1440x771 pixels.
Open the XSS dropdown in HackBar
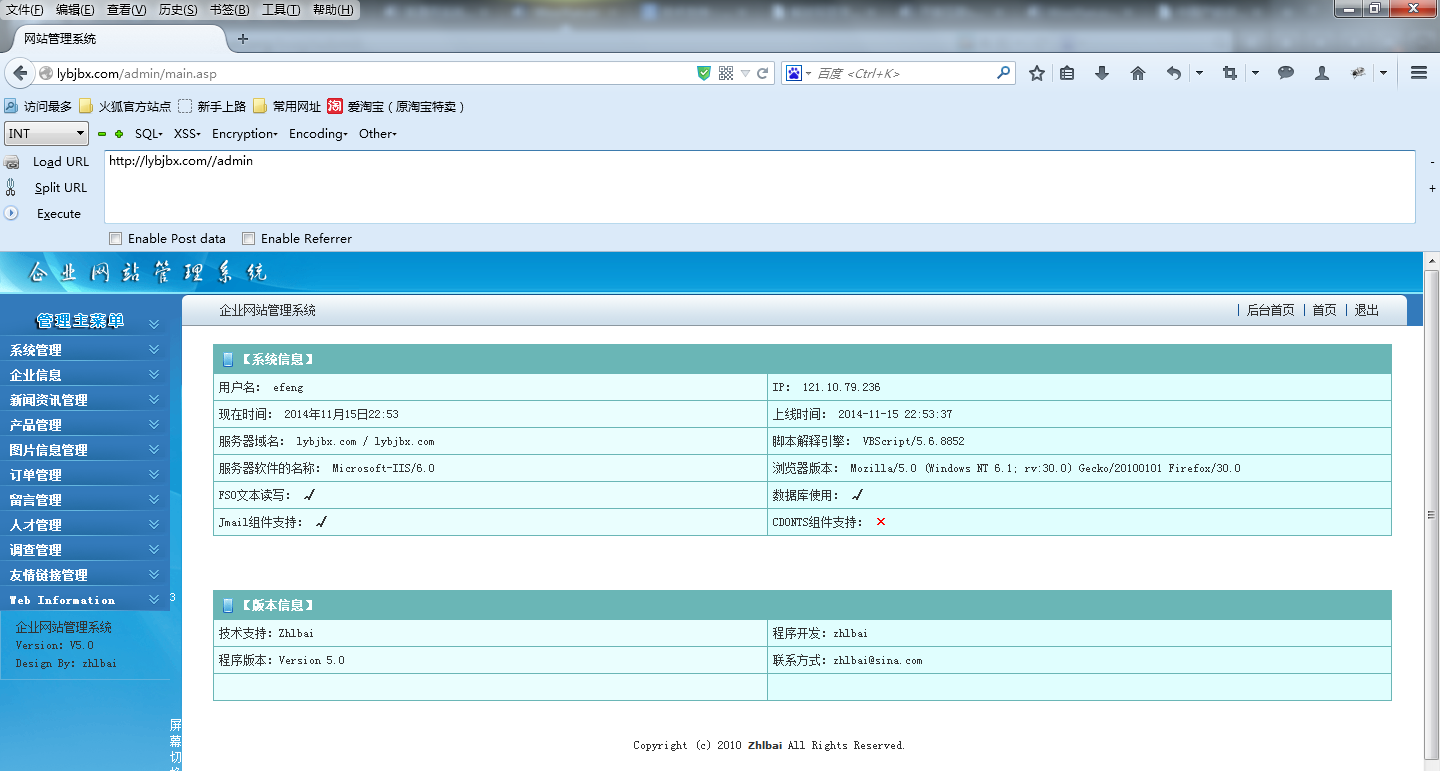coord(187,134)
